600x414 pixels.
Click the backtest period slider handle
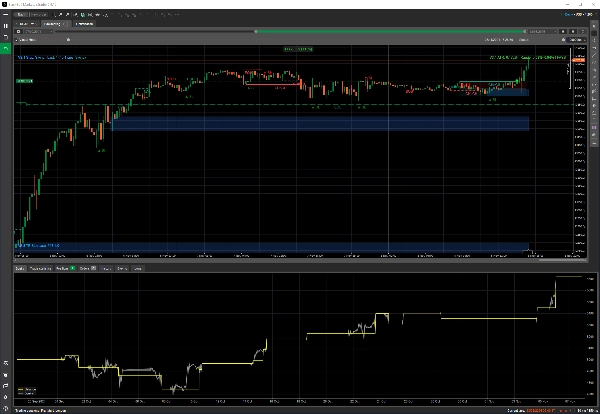256,31
